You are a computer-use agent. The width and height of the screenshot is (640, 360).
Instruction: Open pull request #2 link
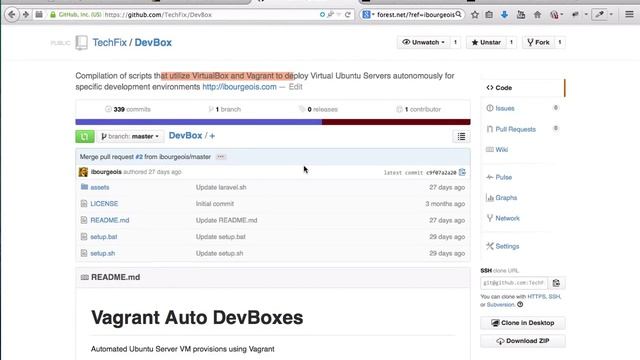click(139, 157)
